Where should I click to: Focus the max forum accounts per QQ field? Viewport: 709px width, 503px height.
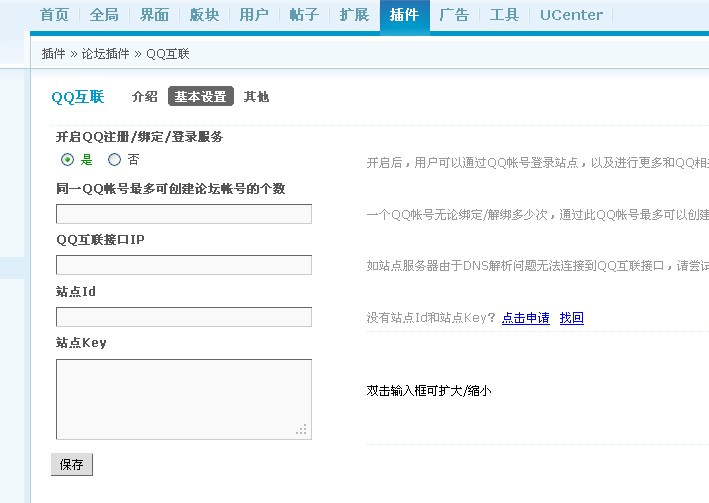pos(184,214)
